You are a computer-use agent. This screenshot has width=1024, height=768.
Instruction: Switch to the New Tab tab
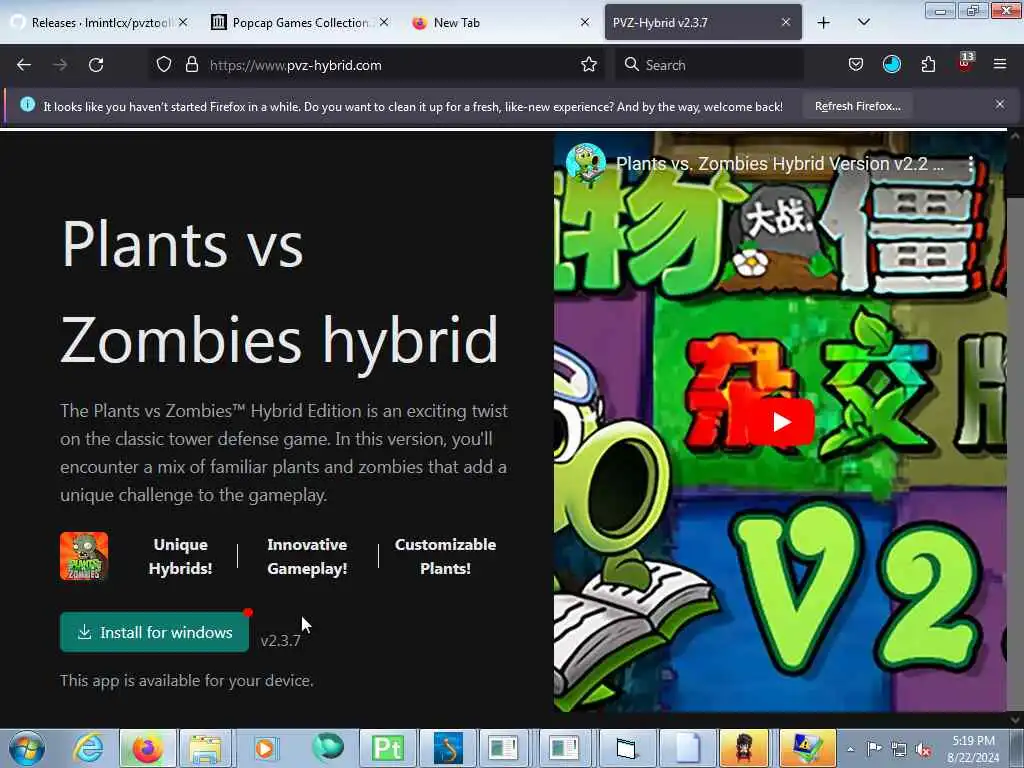point(500,23)
